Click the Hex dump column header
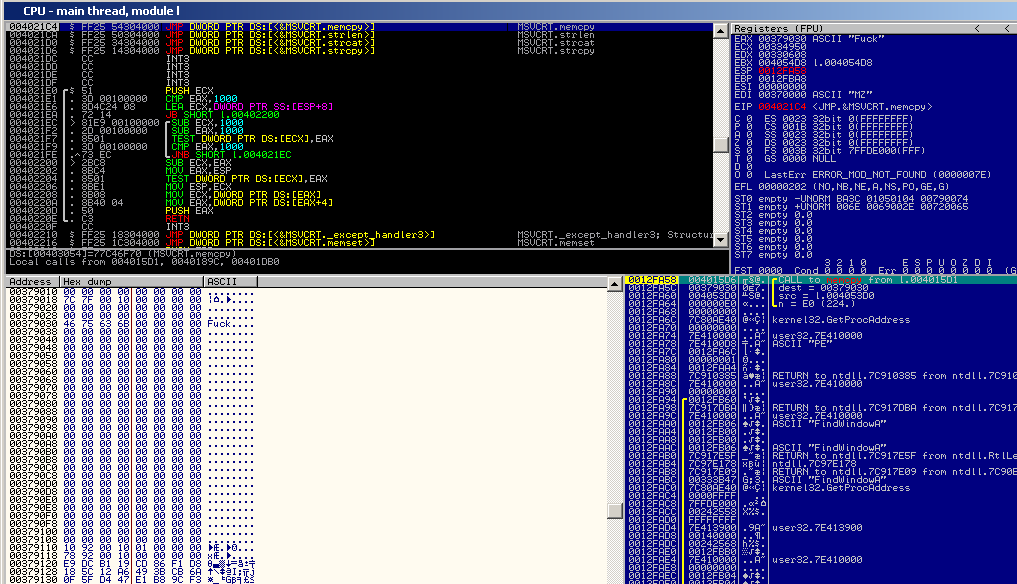Screen dimensions: 1017x584 [x=130, y=282]
